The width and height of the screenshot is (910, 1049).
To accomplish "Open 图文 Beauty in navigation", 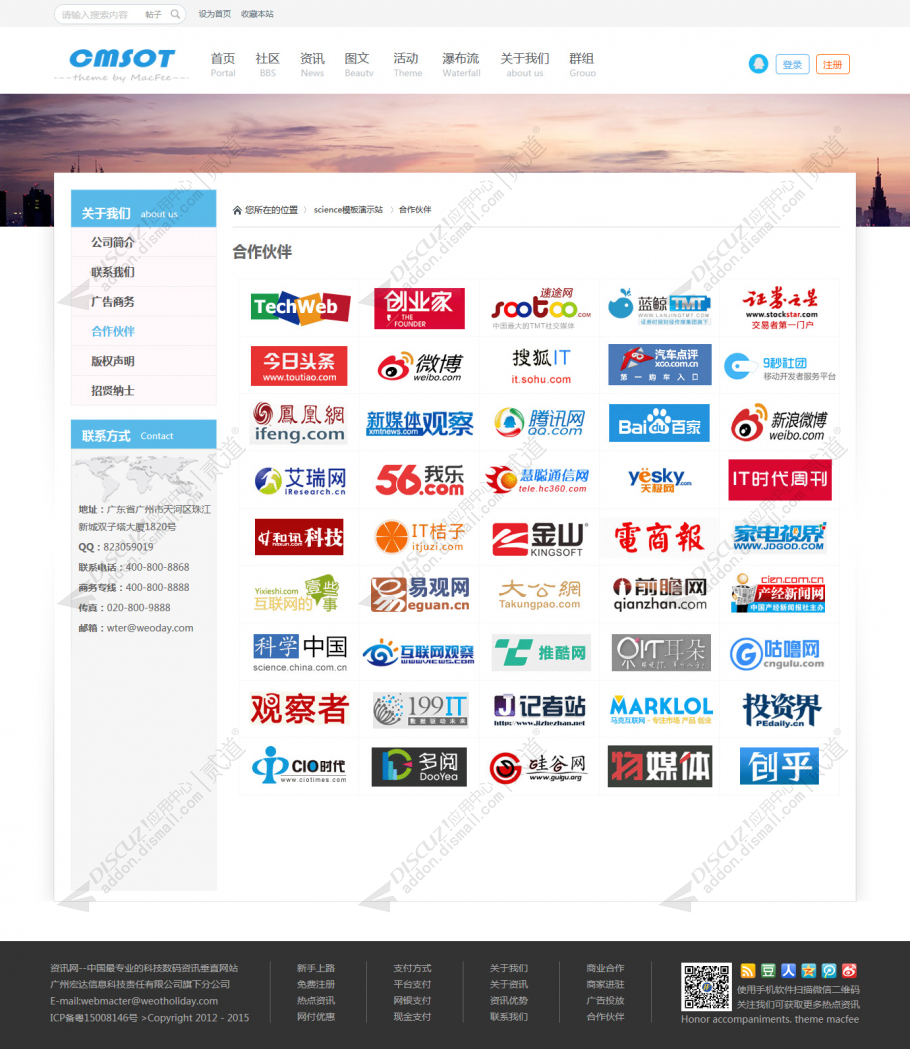I will [359, 64].
